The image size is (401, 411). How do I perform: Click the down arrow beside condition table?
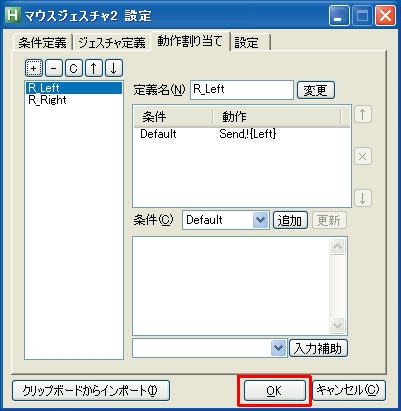[x=363, y=198]
